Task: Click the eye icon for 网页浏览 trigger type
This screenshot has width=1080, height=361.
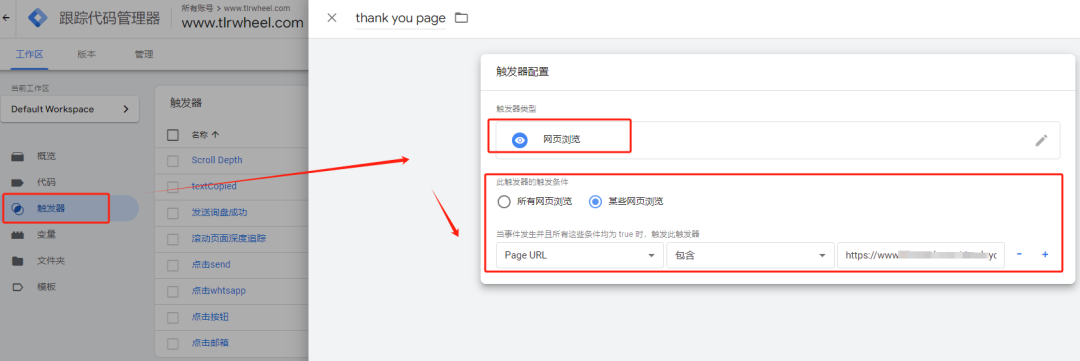Action: pyautogui.click(x=520, y=140)
